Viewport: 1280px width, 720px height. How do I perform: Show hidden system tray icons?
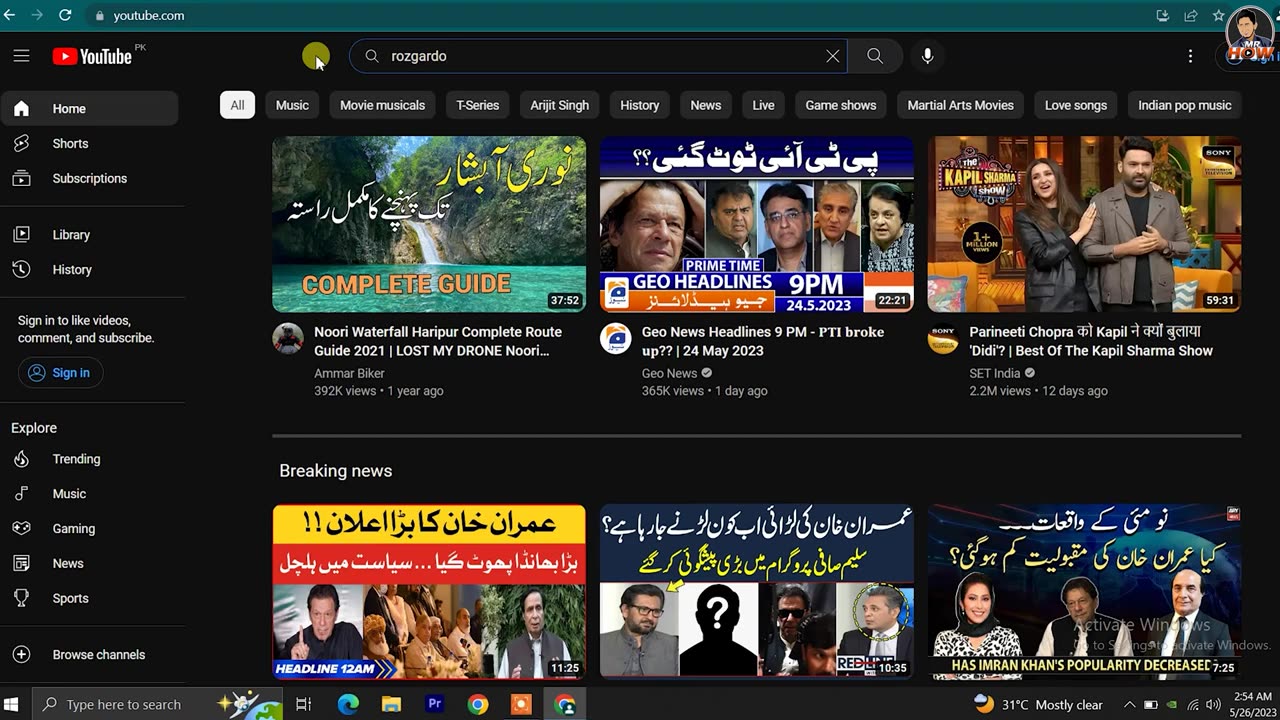(x=1129, y=704)
